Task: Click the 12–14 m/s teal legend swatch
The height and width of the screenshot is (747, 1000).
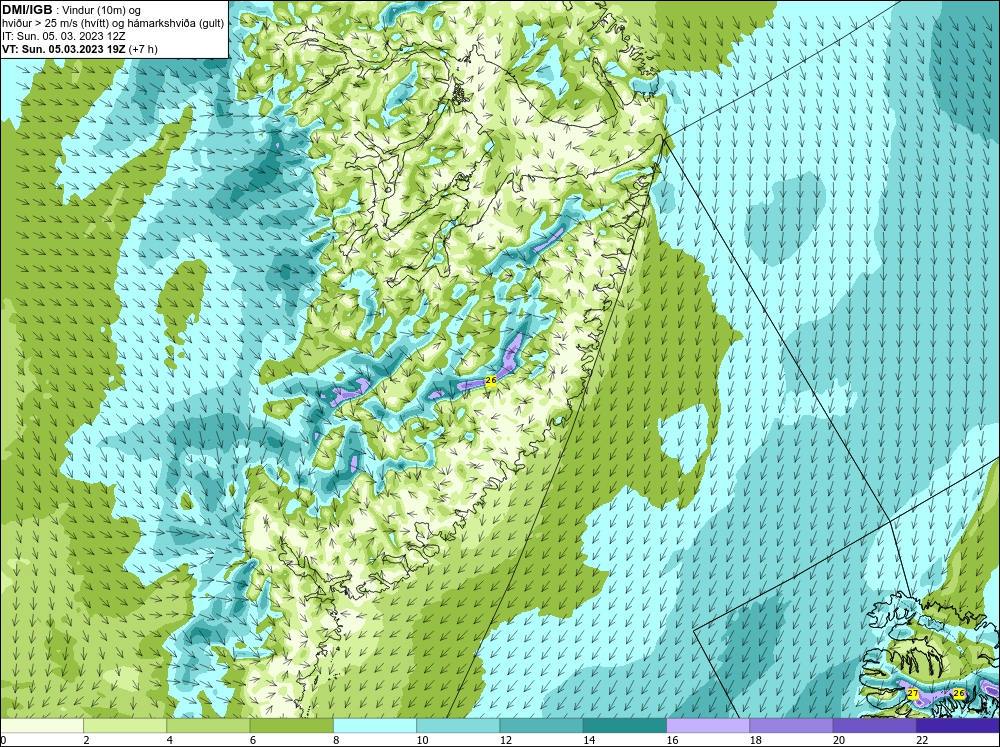Action: [x=541, y=726]
